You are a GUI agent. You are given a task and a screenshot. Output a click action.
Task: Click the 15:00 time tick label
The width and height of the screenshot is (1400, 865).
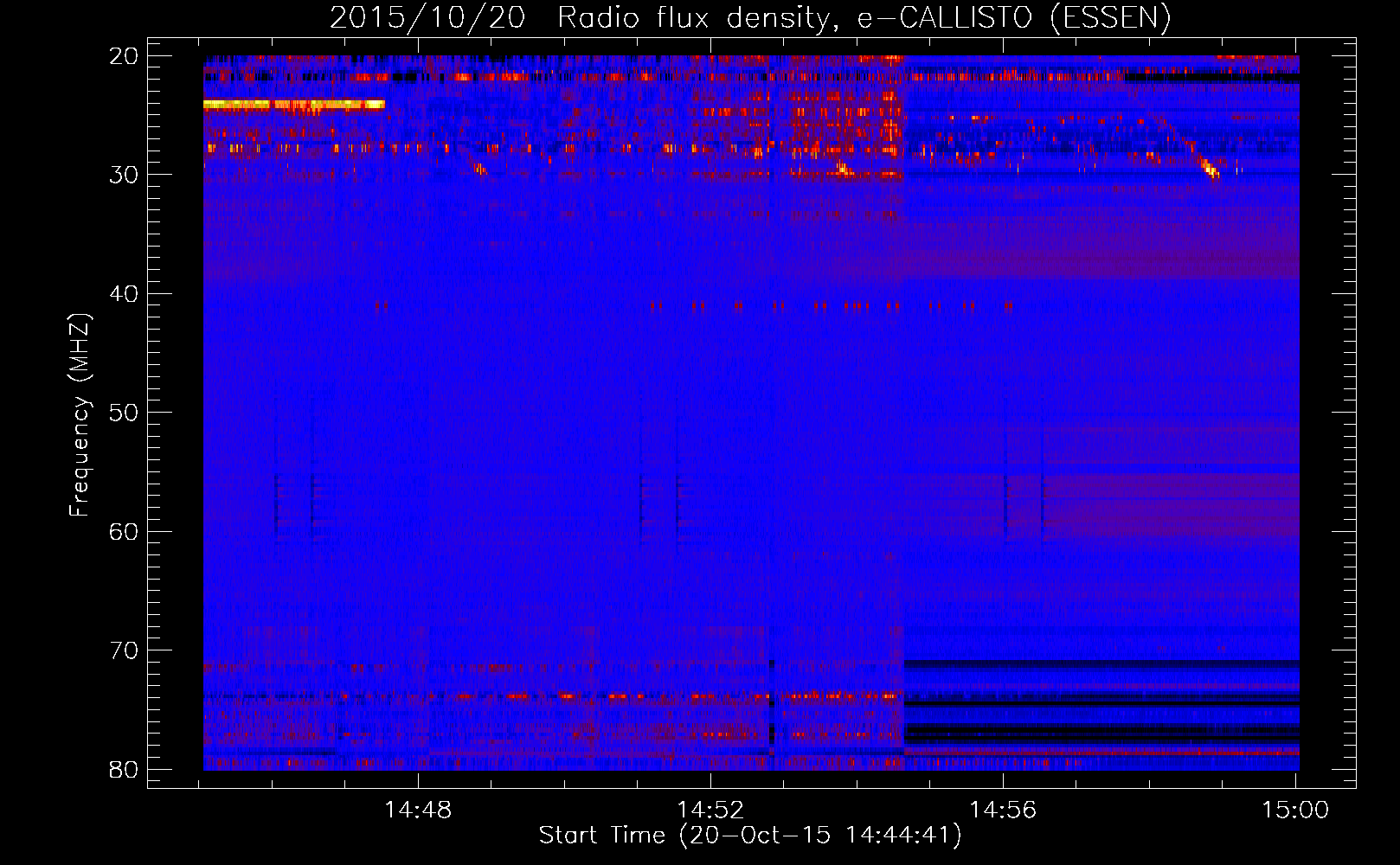click(x=1295, y=810)
